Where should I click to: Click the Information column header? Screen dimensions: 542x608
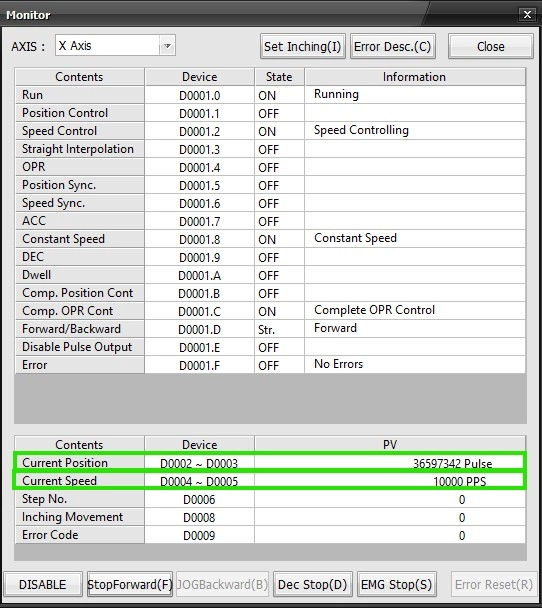(x=415, y=77)
